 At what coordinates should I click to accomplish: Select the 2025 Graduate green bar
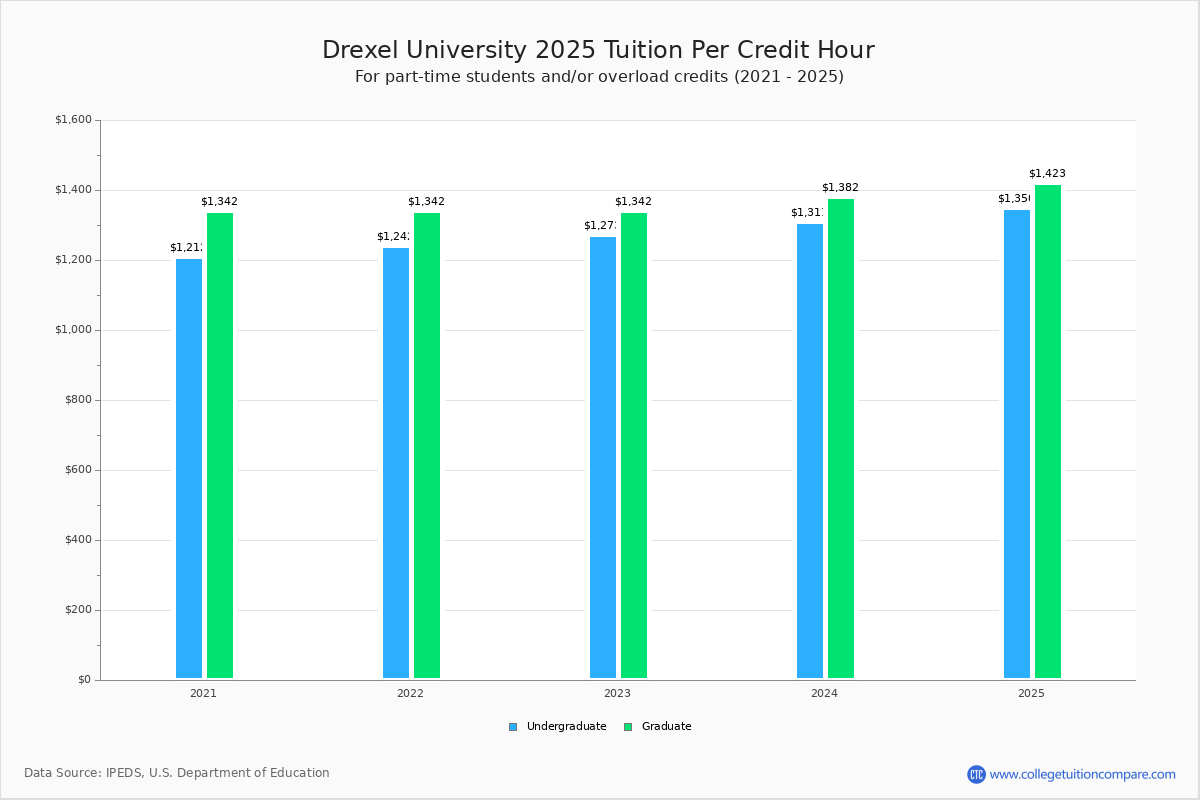click(1048, 431)
